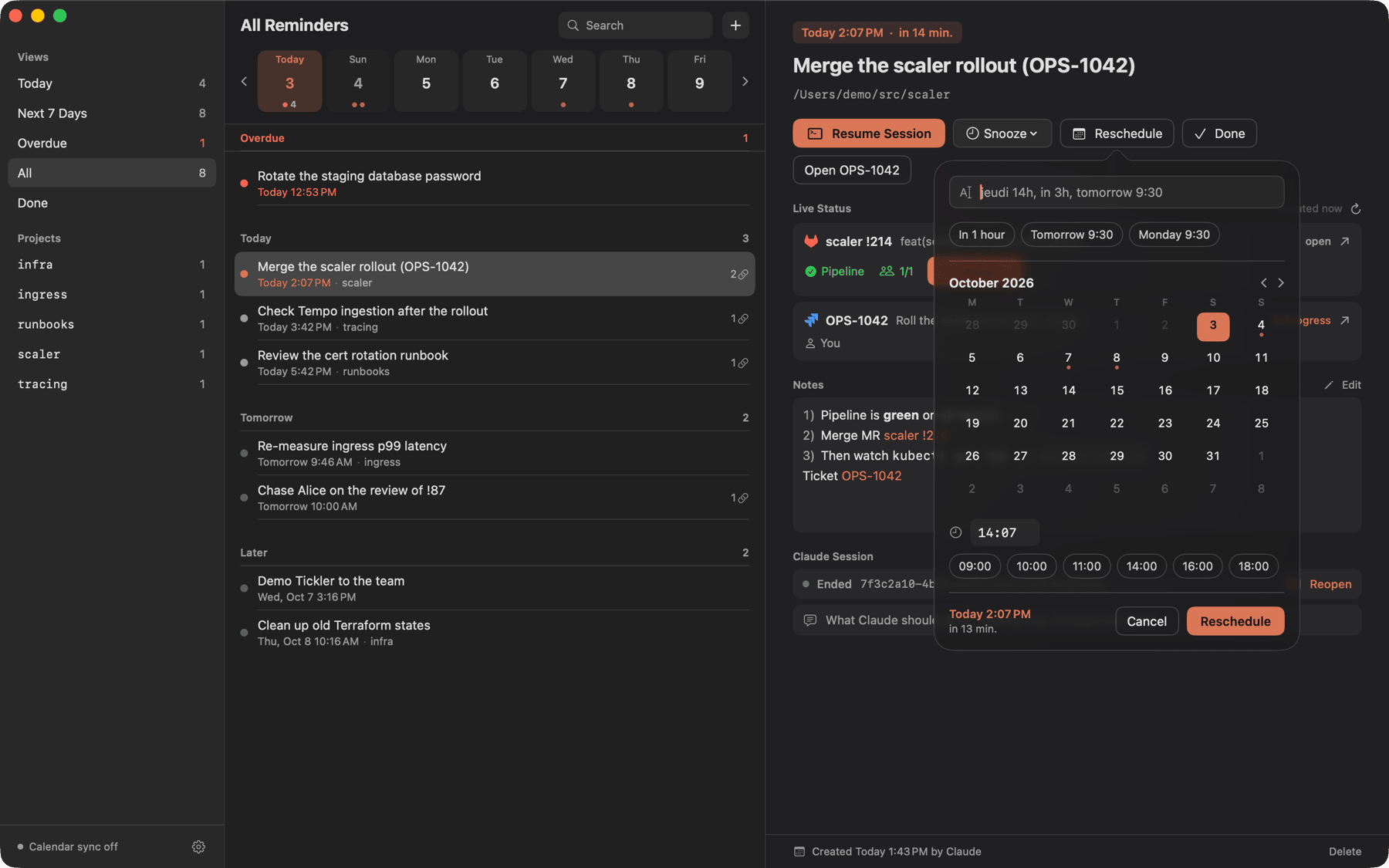Click the clock icon beside time field
This screenshot has width=1389, height=868.
(x=955, y=532)
